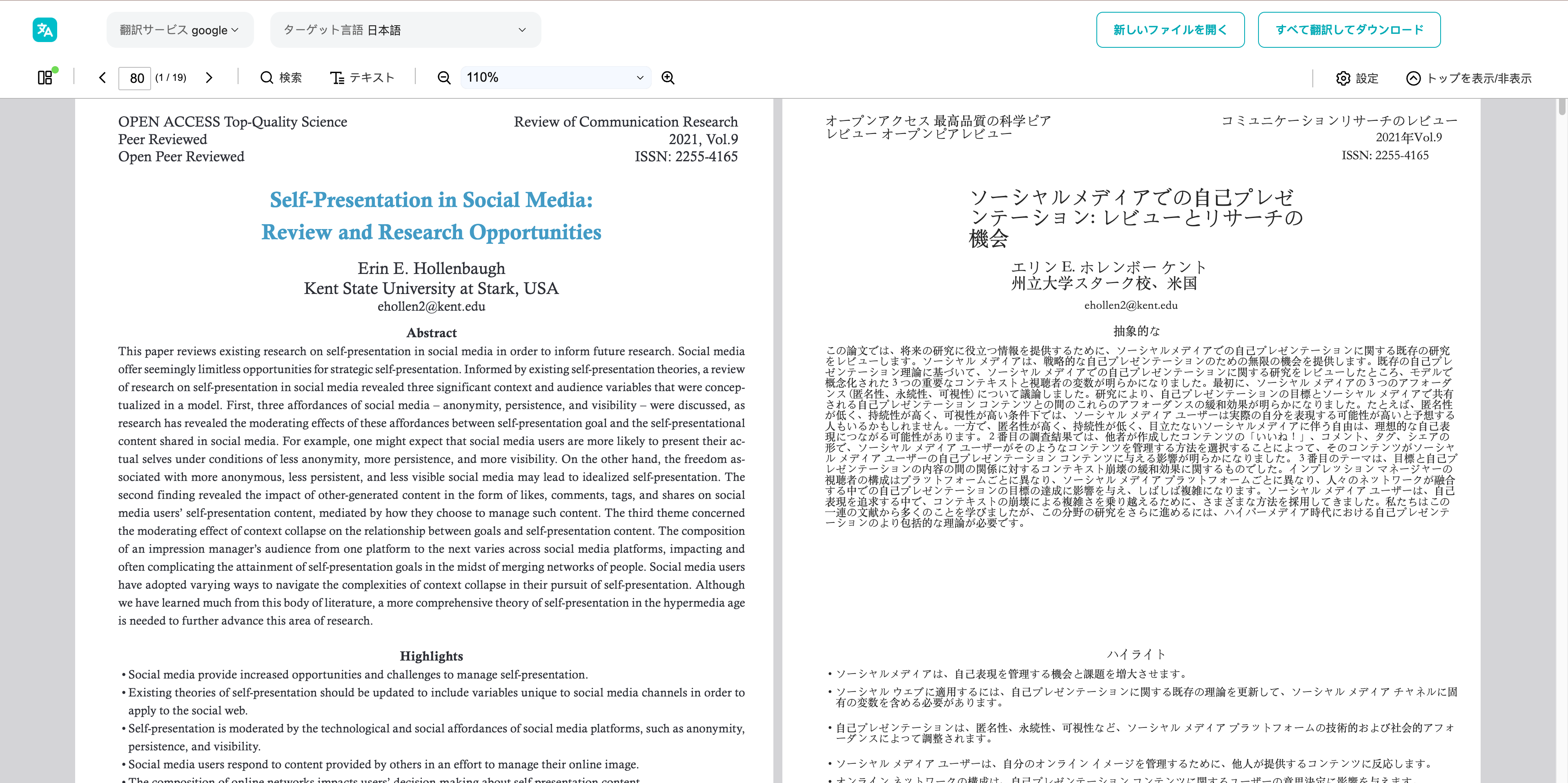This screenshot has height=783, width=1568.
Task: Click the zoom out magnifier icon
Action: coord(444,78)
